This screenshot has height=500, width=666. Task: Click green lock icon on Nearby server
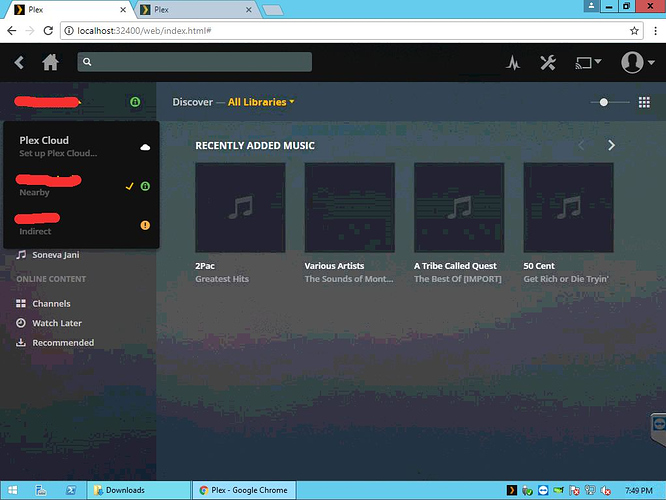[x=145, y=186]
